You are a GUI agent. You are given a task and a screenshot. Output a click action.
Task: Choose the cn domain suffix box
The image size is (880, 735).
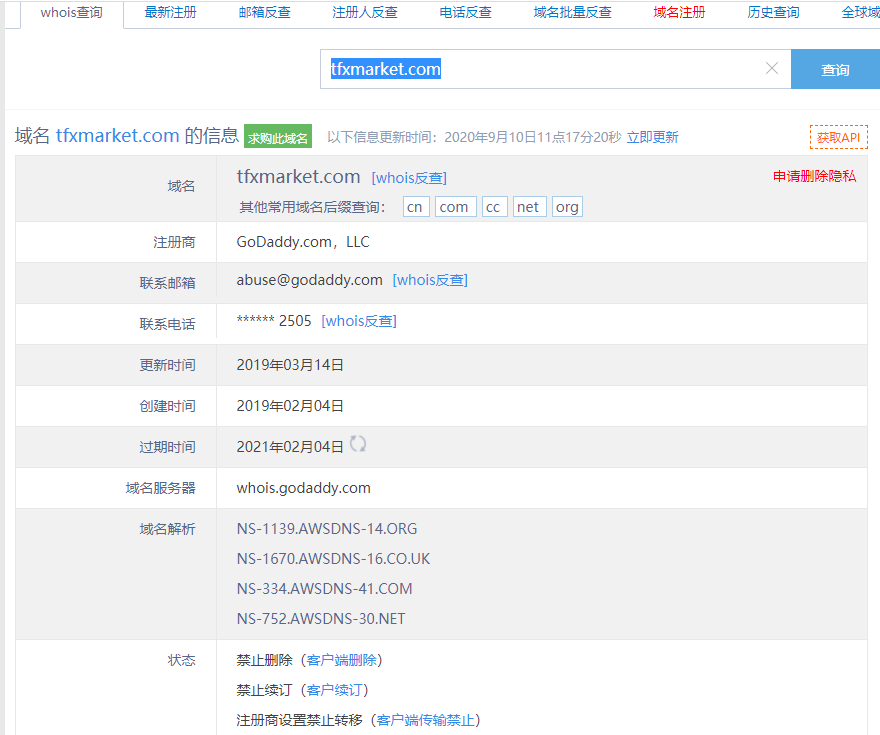(x=416, y=207)
